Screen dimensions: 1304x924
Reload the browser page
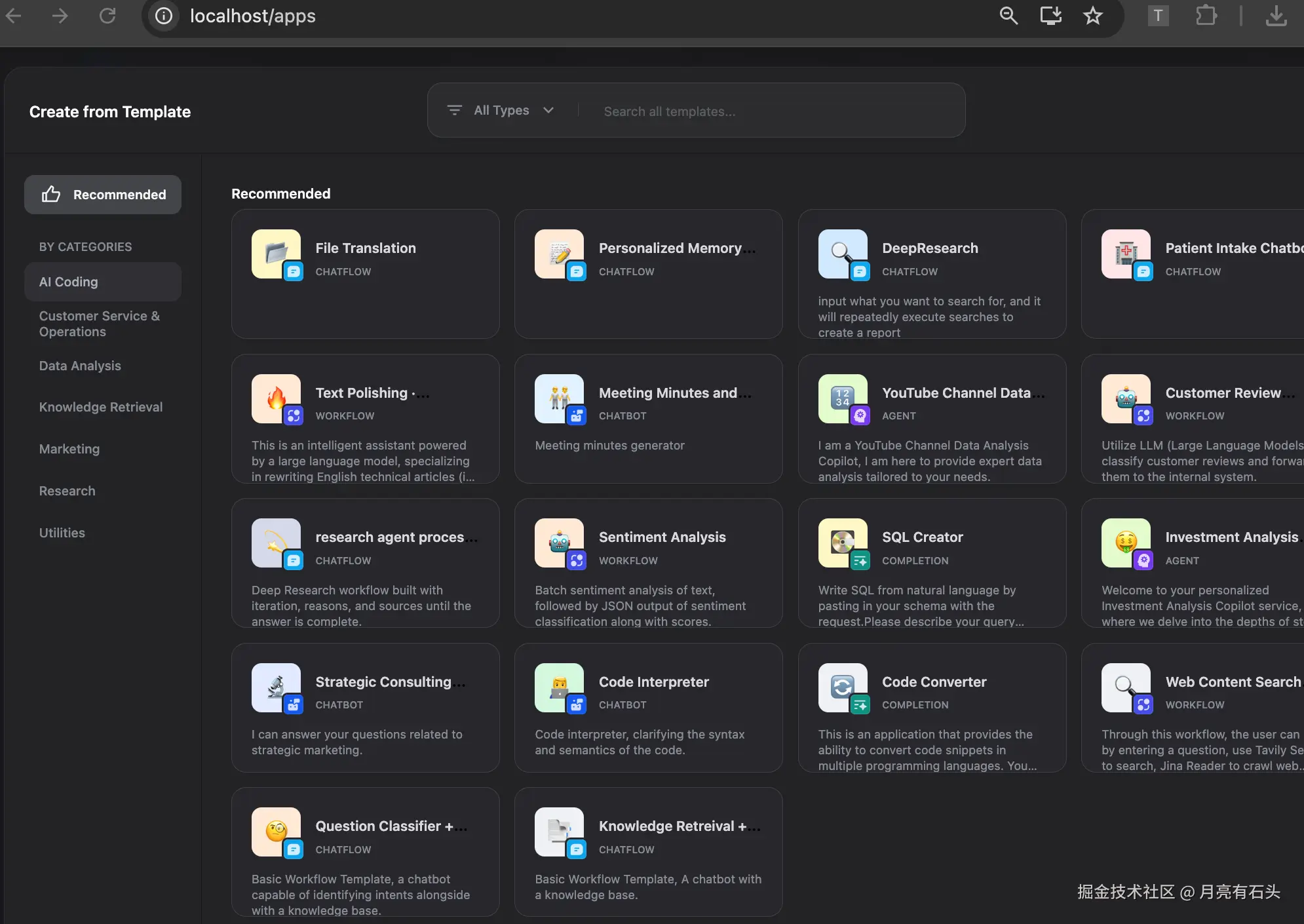pyautogui.click(x=107, y=16)
